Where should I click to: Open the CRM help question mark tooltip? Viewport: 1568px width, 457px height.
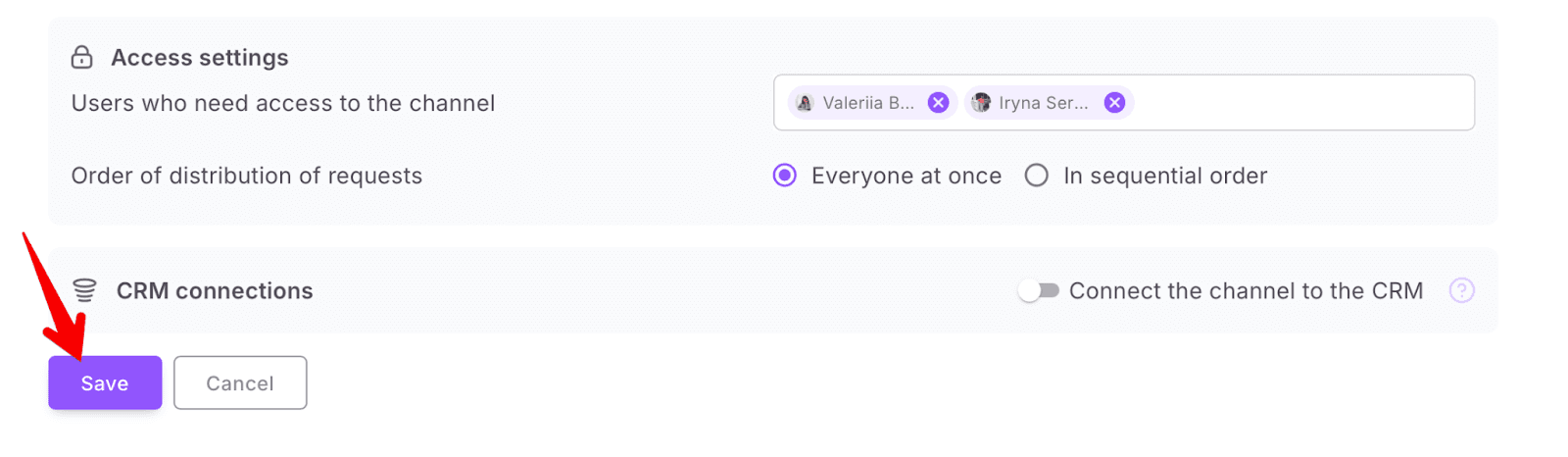pyautogui.click(x=1461, y=290)
